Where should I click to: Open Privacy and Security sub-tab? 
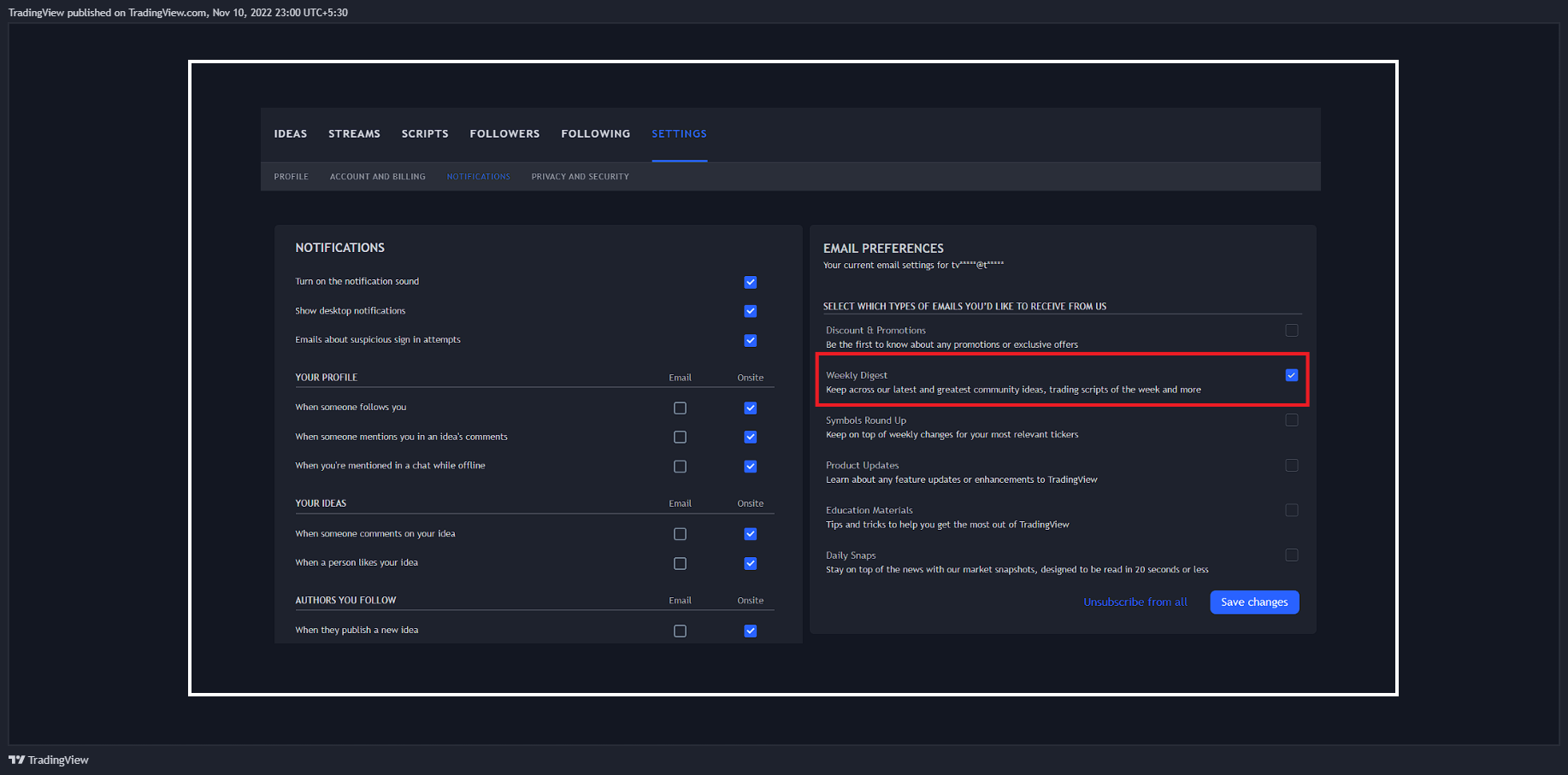tap(580, 177)
